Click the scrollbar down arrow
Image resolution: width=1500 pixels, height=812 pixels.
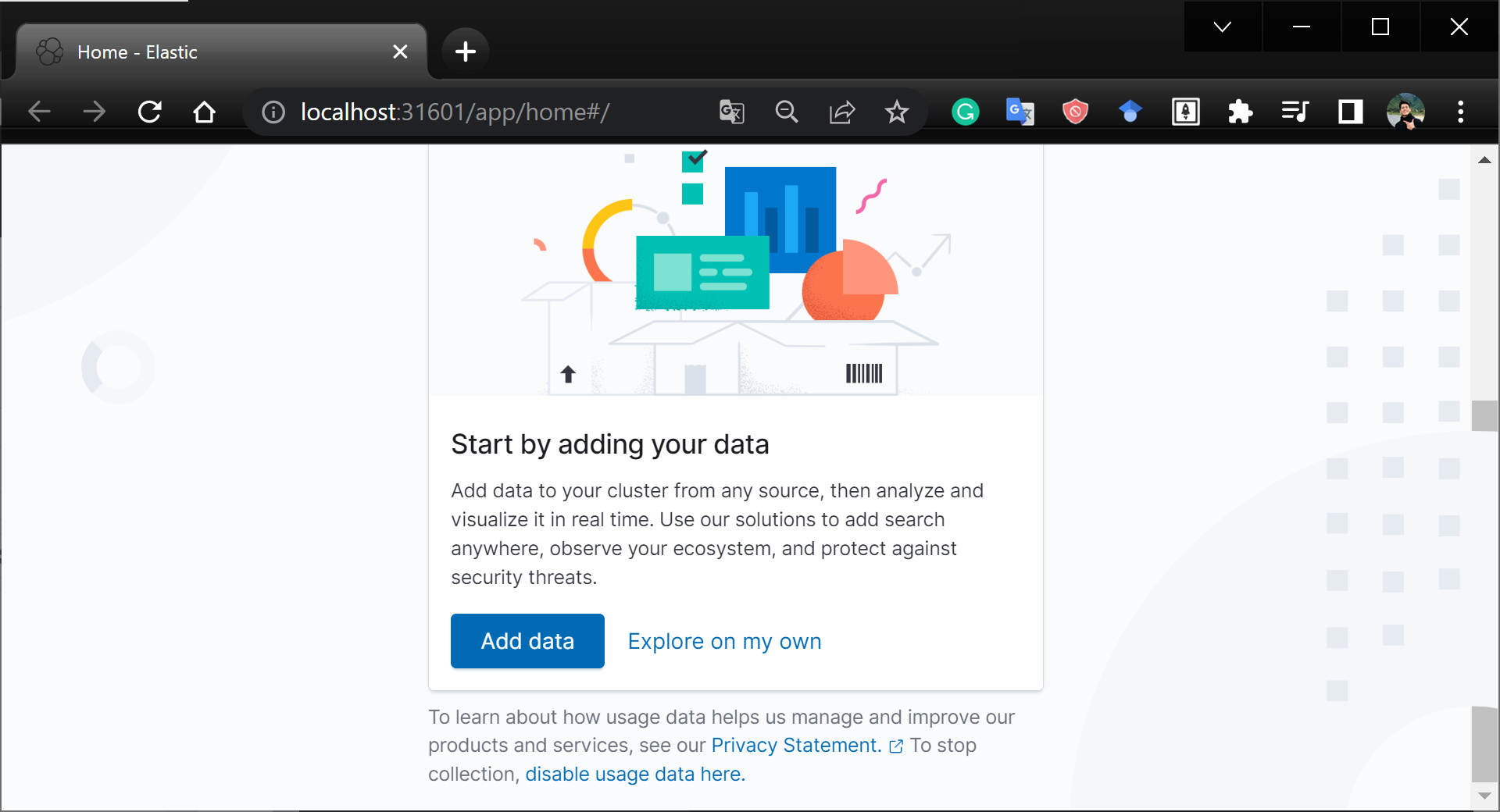click(x=1484, y=796)
